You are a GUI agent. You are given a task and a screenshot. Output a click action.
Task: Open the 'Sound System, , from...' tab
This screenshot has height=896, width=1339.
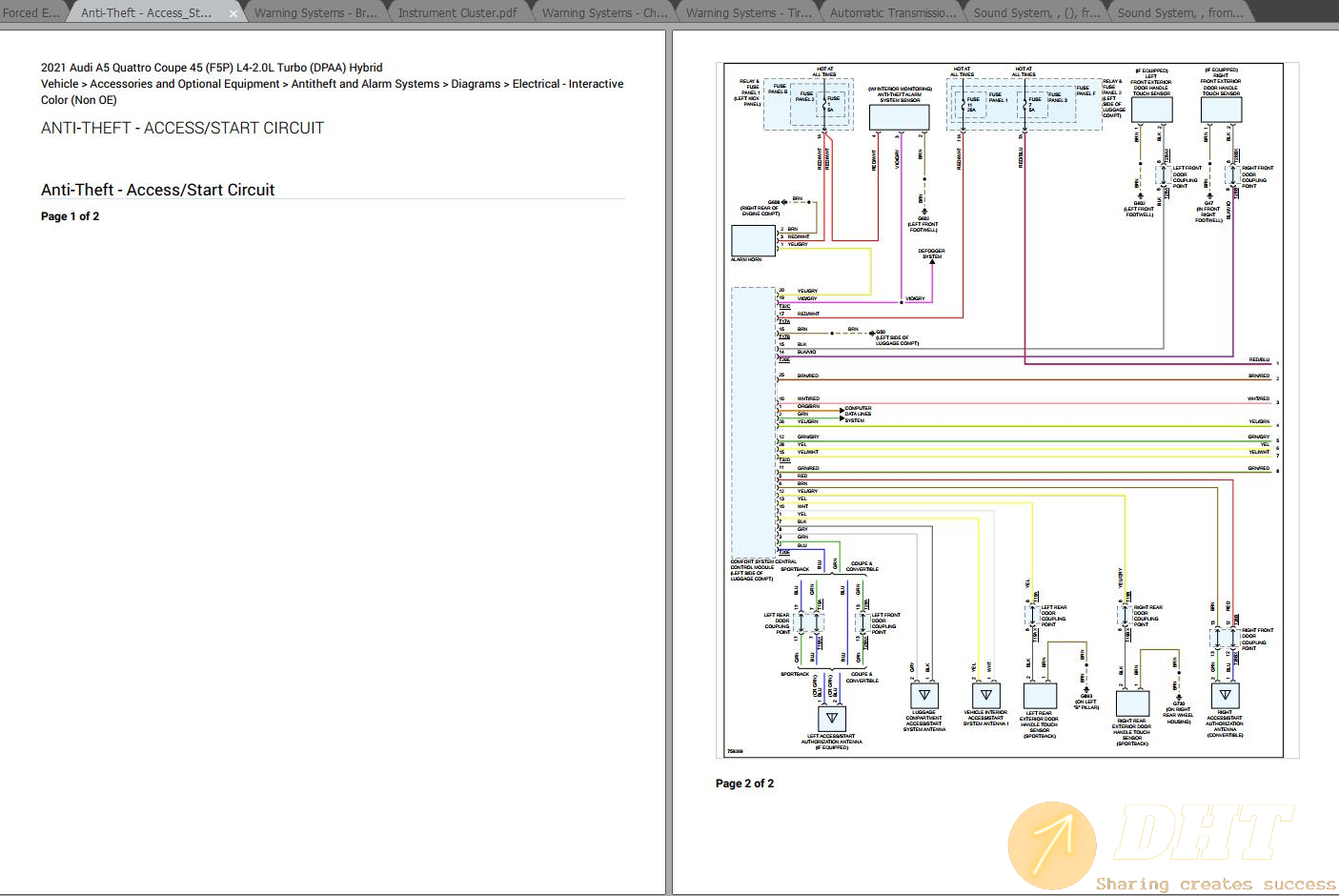pos(1180,12)
